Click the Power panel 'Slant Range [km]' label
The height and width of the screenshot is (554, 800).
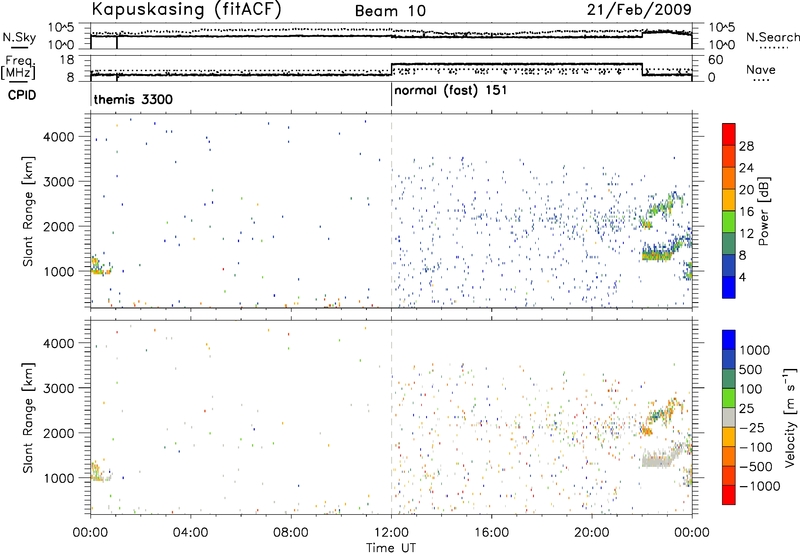point(28,211)
